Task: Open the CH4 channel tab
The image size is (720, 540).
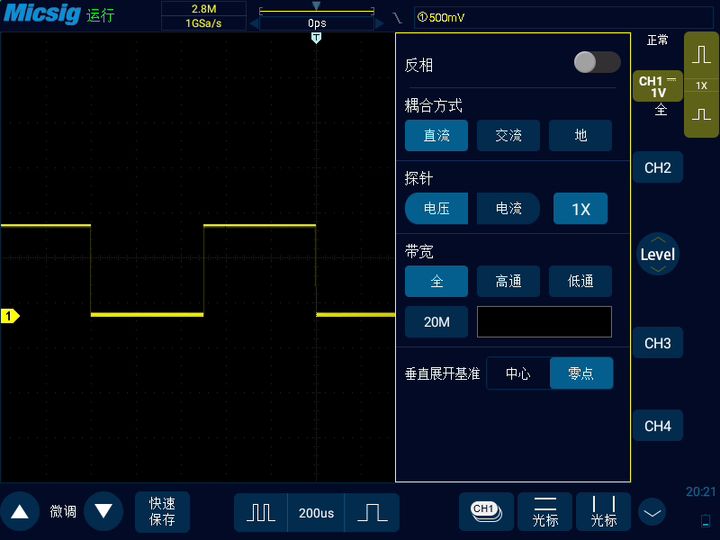Action: (657, 426)
